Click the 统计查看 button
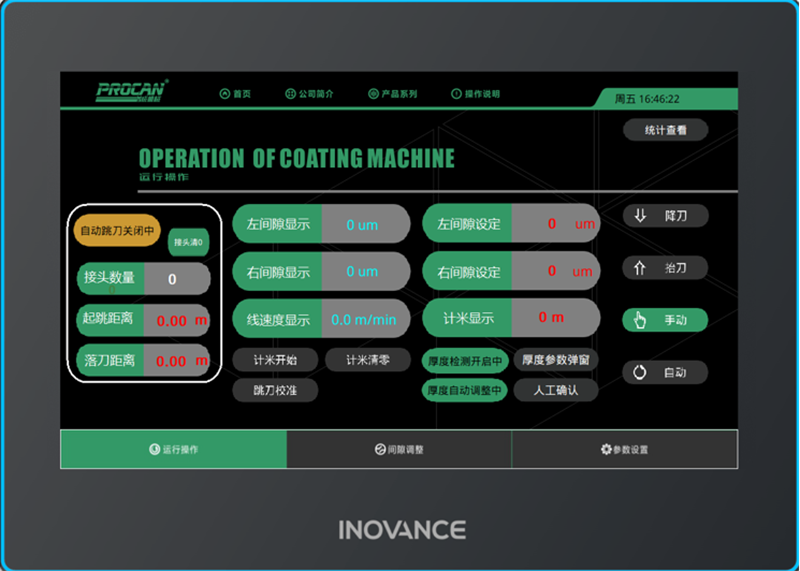Screen dimensions: 800x571 click(x=665, y=130)
